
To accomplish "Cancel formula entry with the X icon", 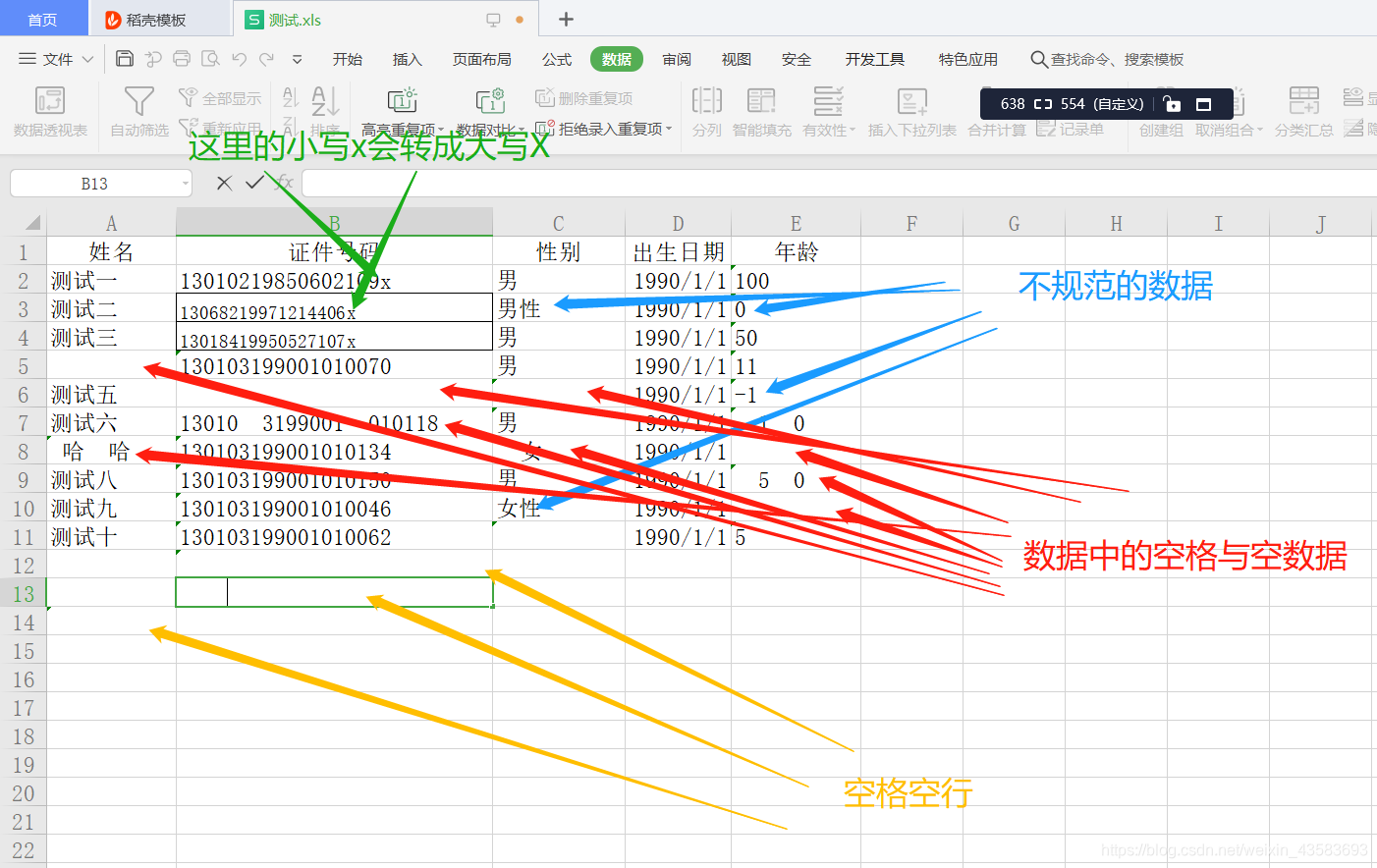I will point(224,183).
